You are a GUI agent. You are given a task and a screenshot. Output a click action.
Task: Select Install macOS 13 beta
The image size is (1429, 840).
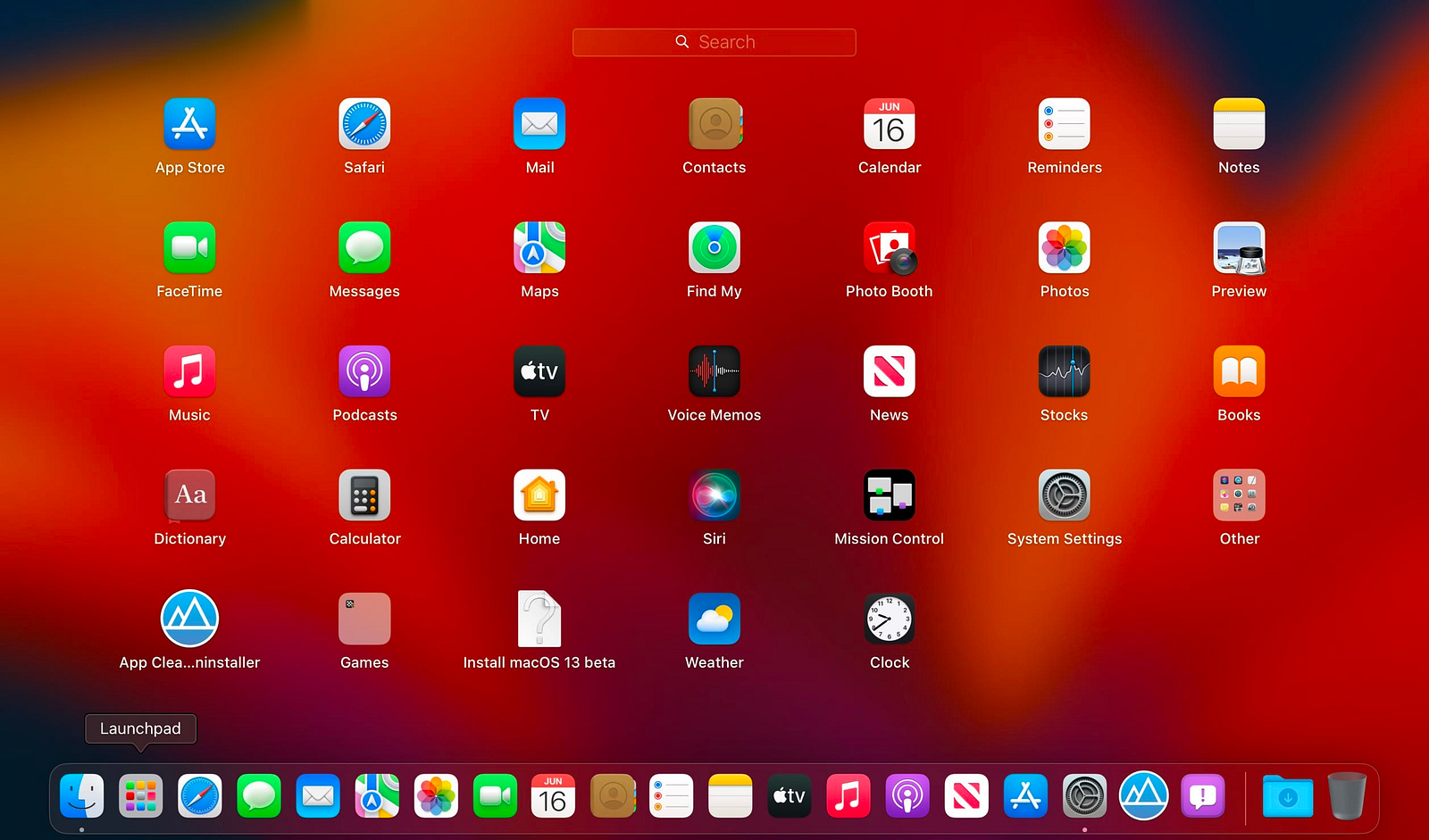(539, 619)
